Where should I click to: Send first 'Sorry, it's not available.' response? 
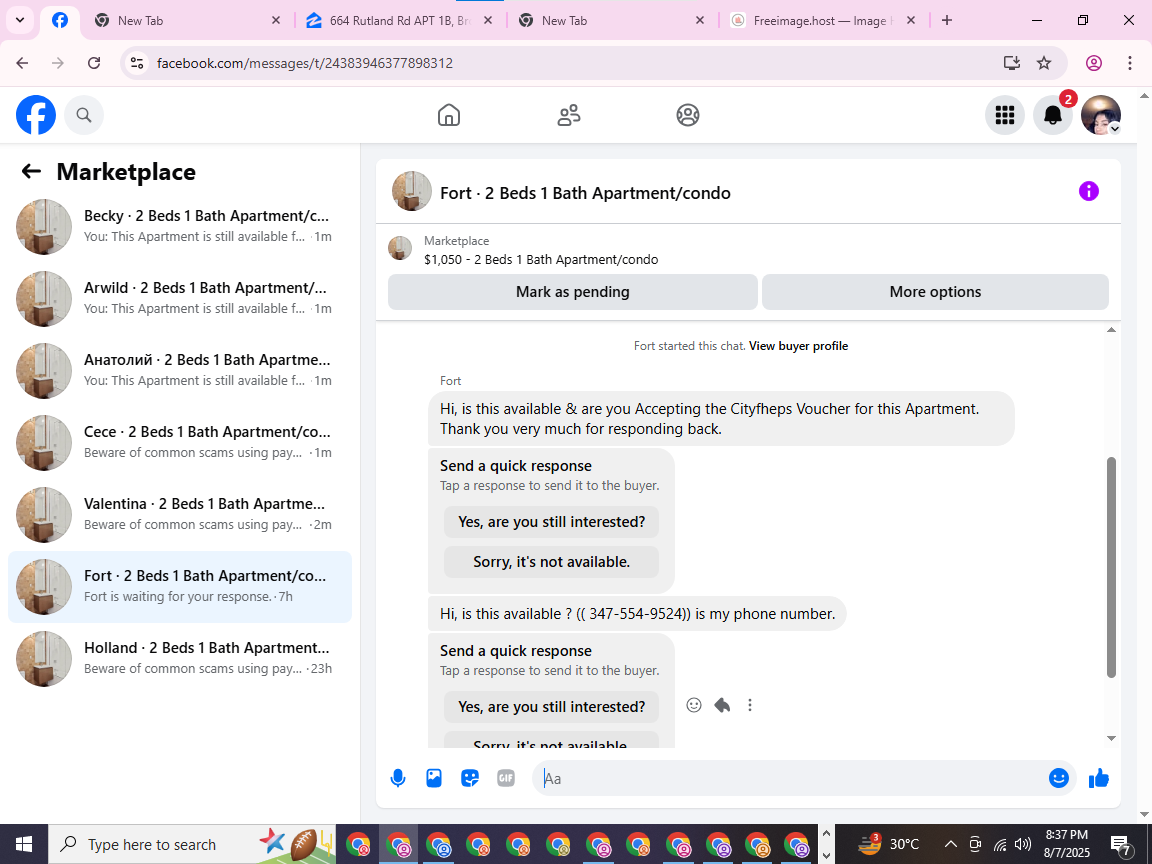(551, 562)
